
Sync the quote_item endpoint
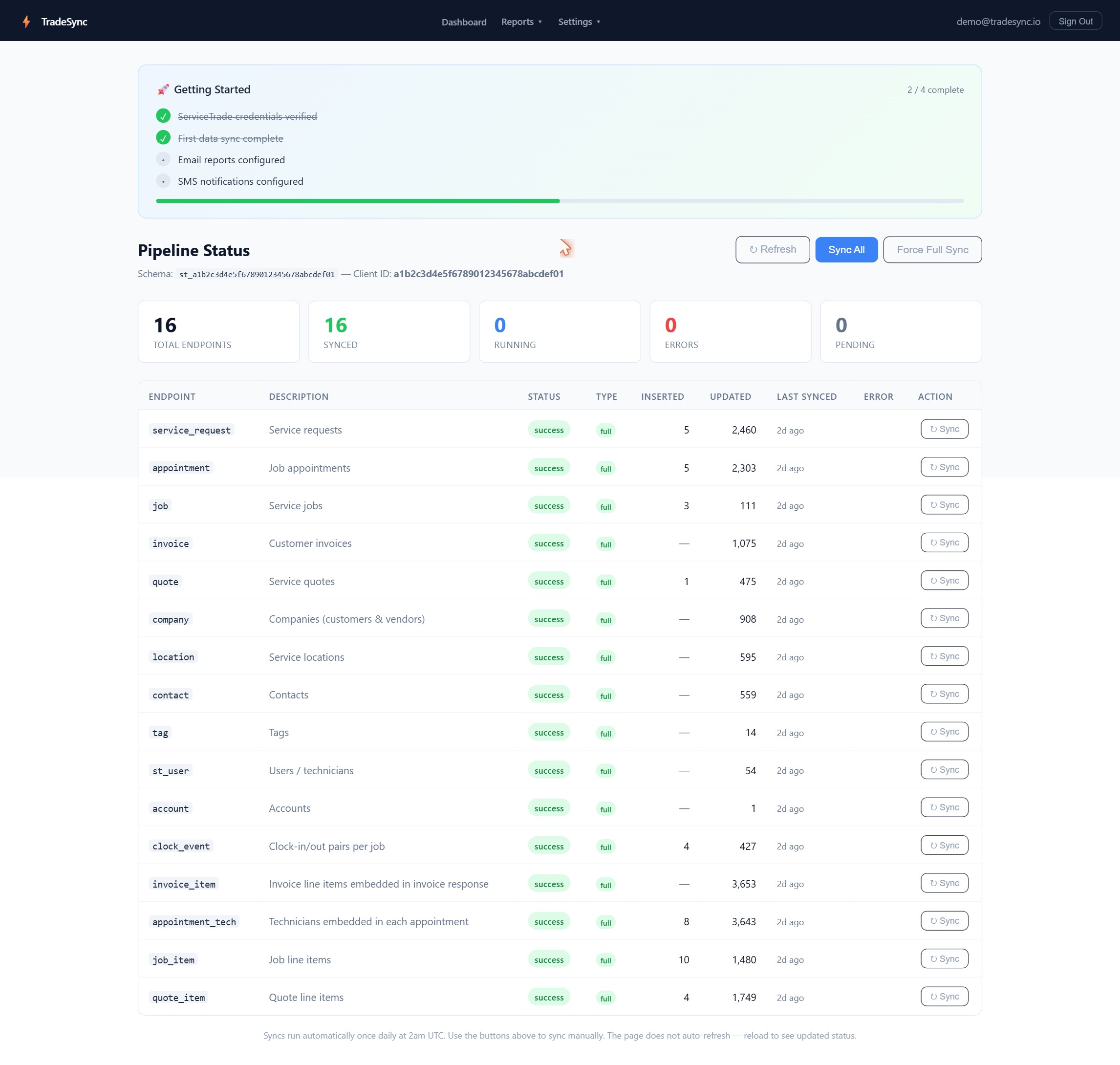[x=944, y=996]
